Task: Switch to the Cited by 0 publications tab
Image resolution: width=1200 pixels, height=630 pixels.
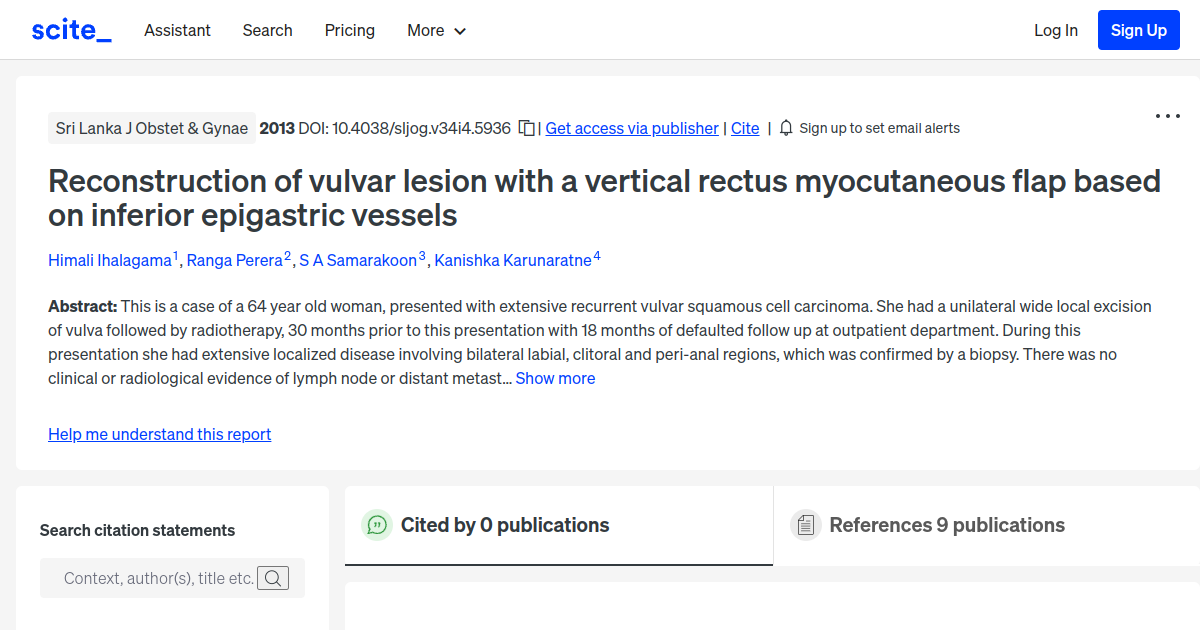Action: (x=505, y=525)
